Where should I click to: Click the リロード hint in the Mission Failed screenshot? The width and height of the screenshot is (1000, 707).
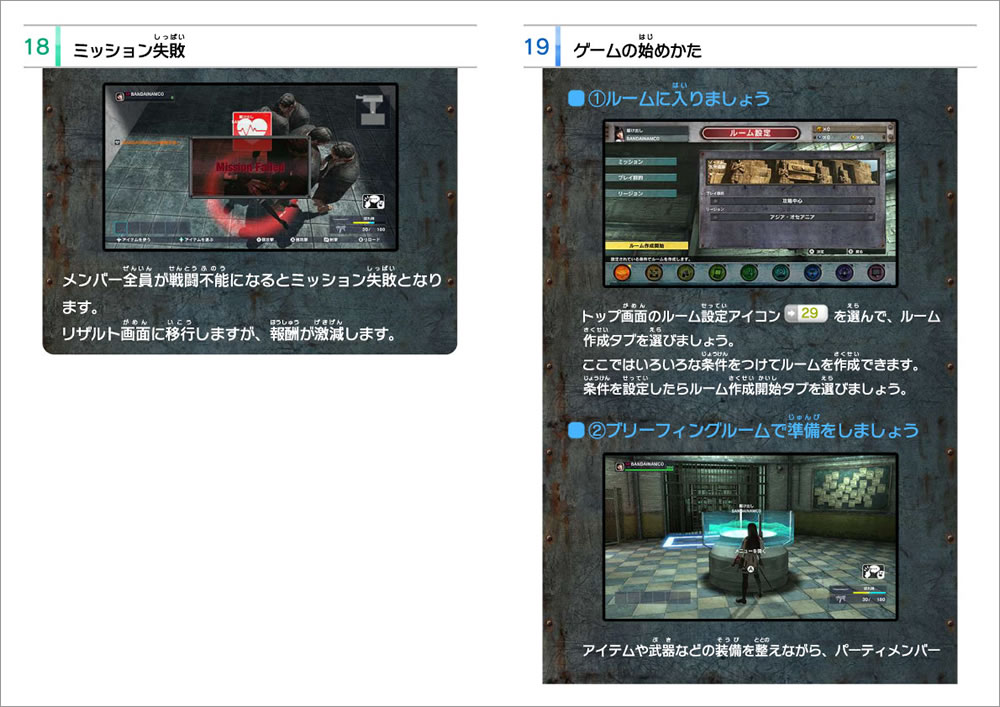(x=369, y=240)
